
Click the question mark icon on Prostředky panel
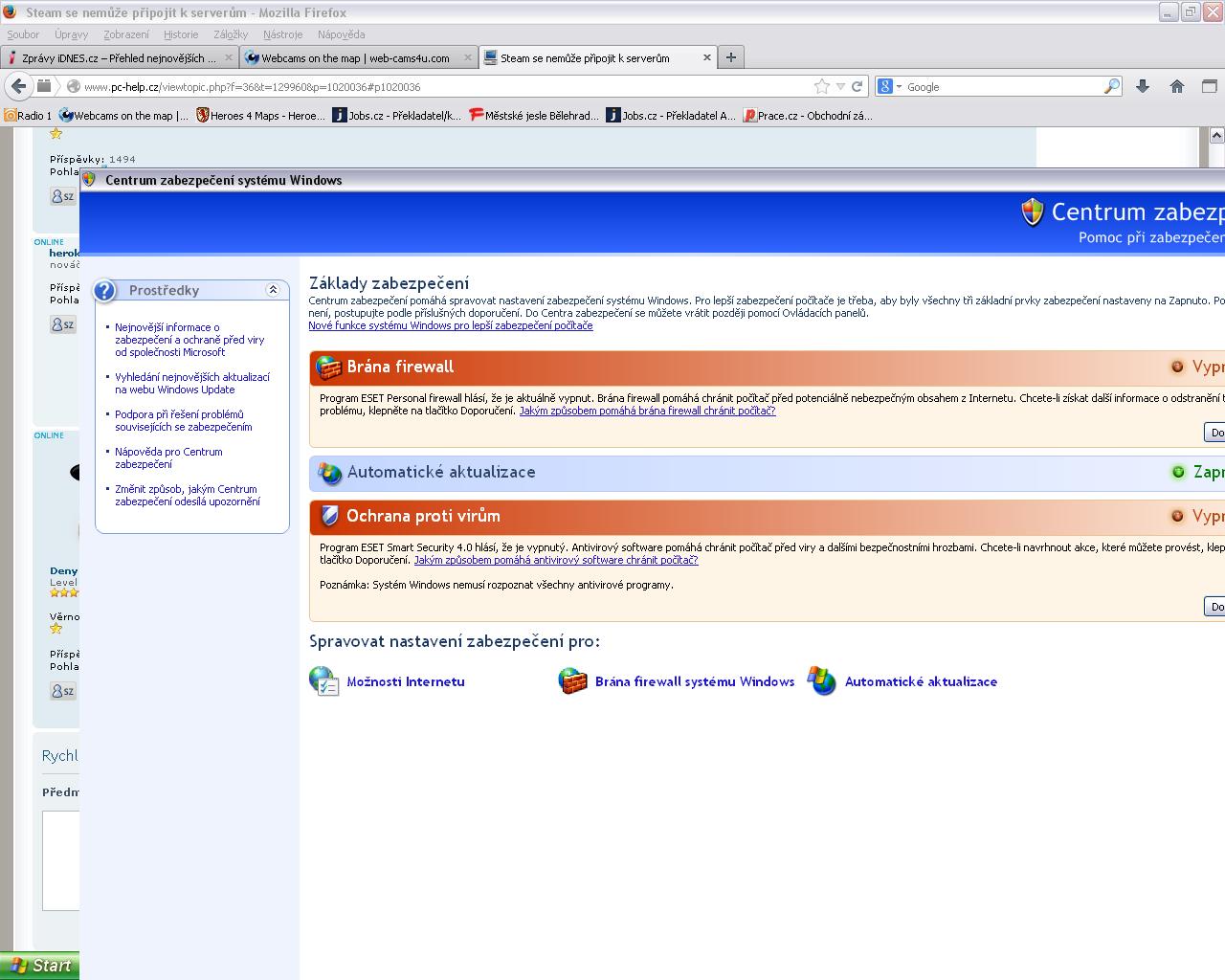click(104, 291)
